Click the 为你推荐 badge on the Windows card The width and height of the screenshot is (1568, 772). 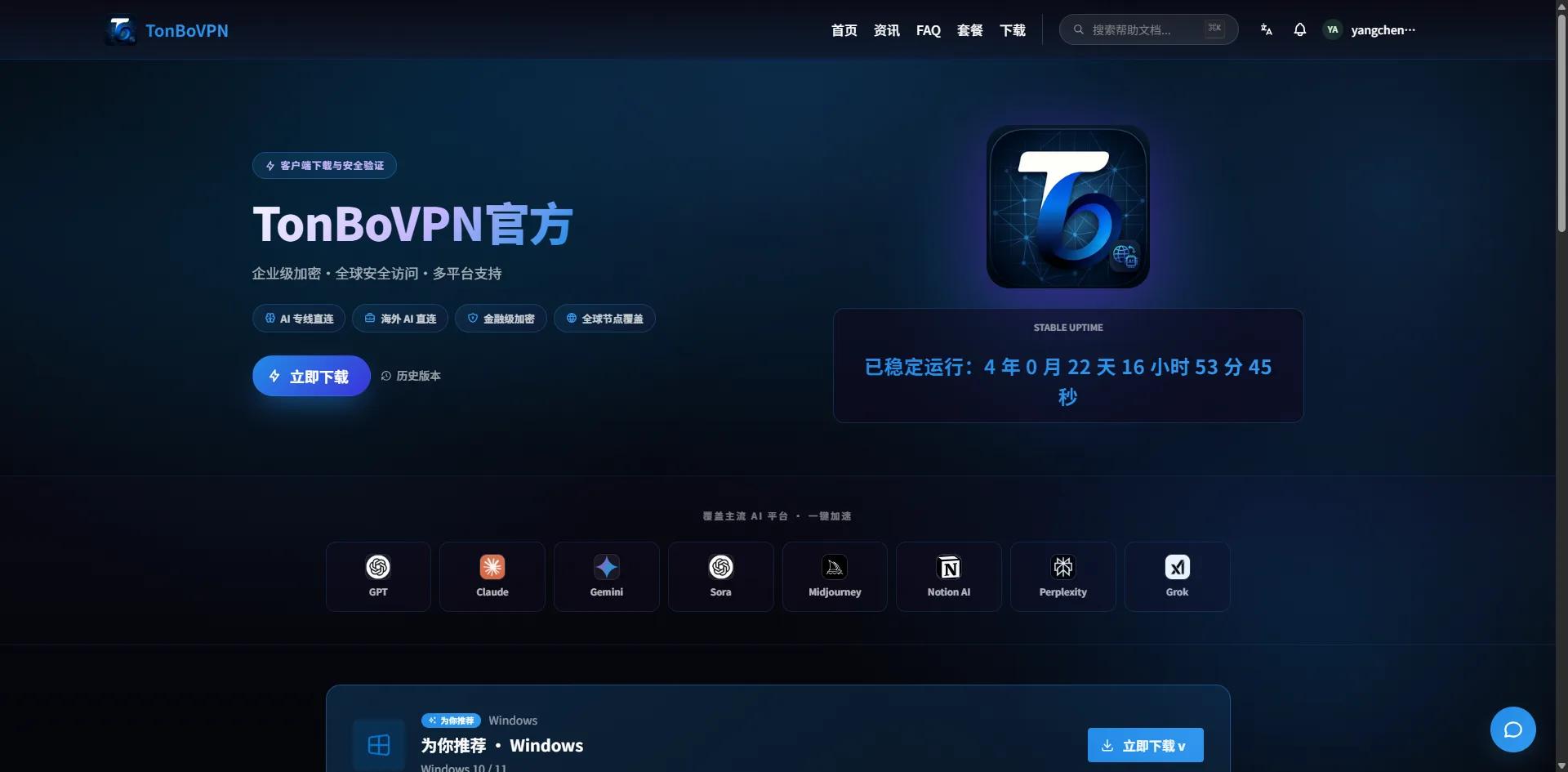coord(451,721)
